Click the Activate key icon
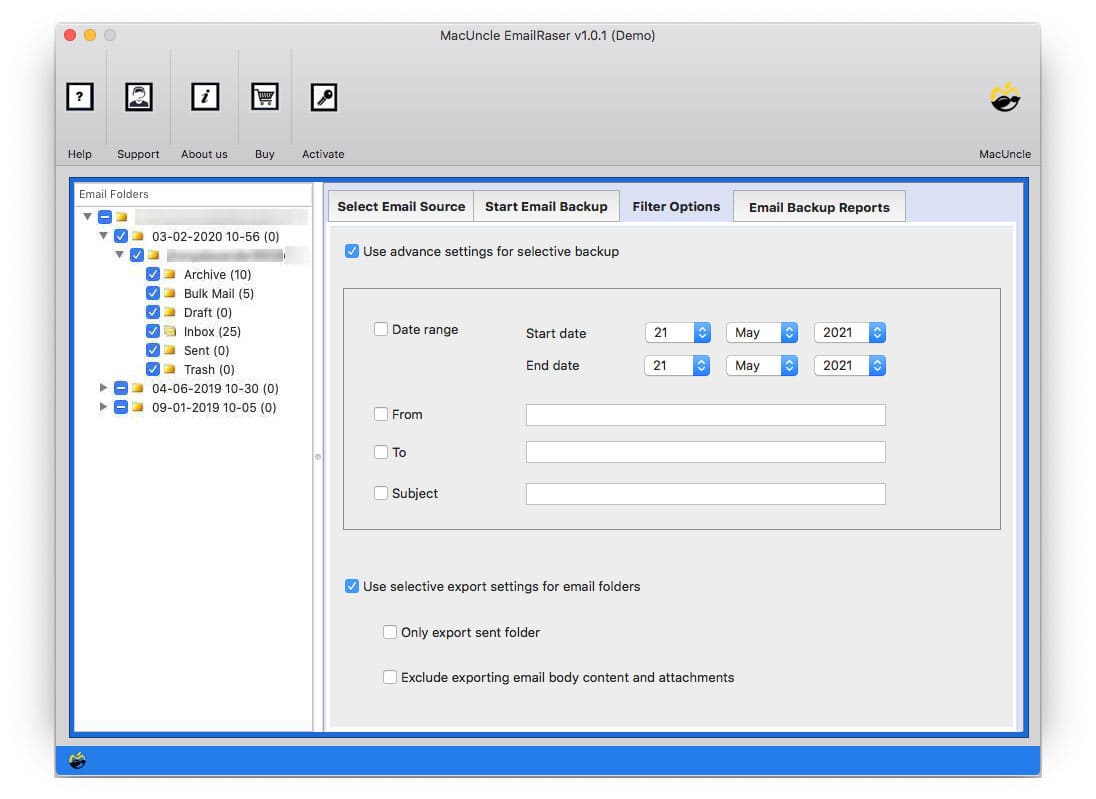This screenshot has height=799, width=1096. pyautogui.click(x=323, y=96)
